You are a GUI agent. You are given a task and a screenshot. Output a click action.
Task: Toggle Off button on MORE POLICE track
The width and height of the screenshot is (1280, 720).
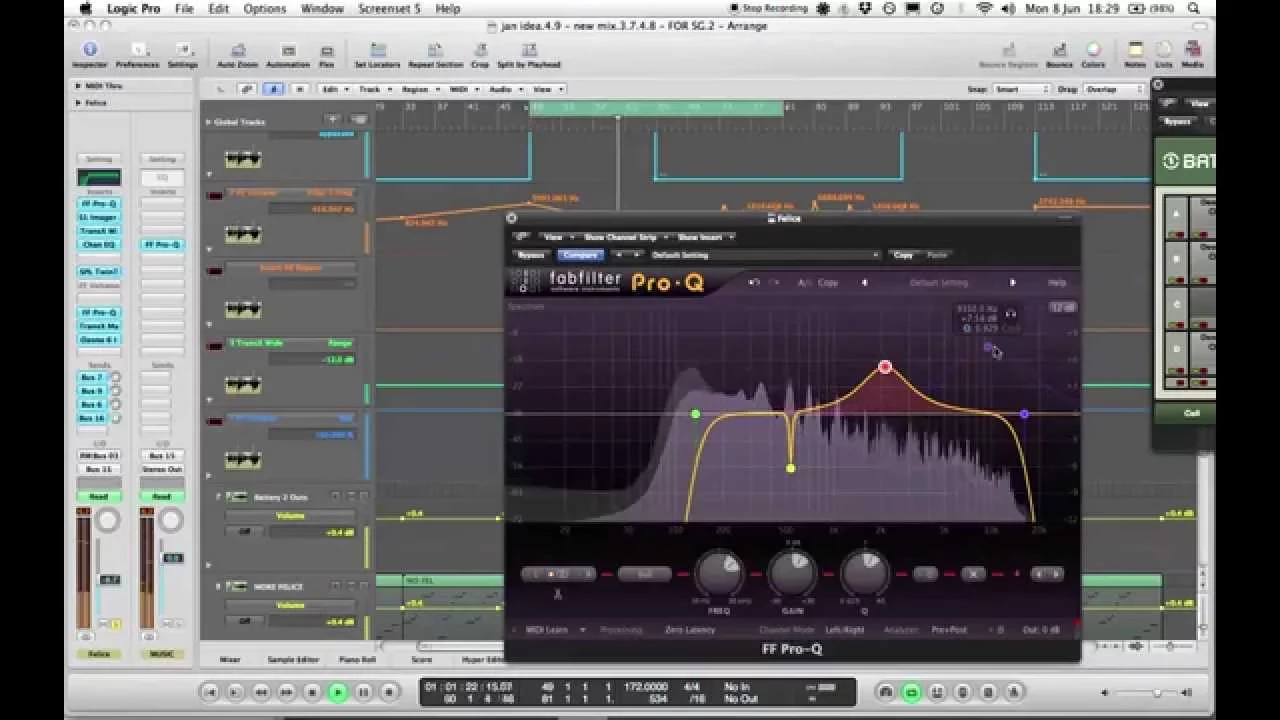(244, 621)
